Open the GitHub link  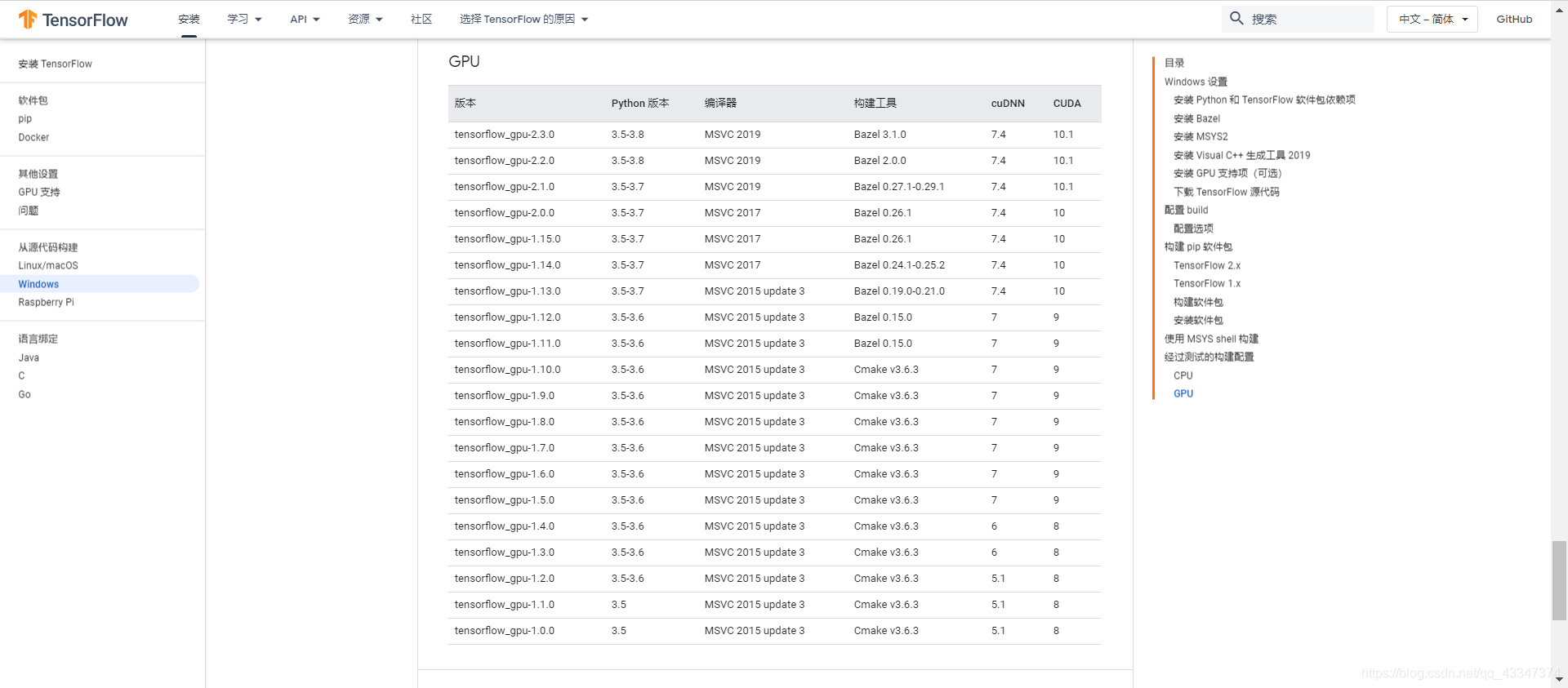(x=1514, y=19)
